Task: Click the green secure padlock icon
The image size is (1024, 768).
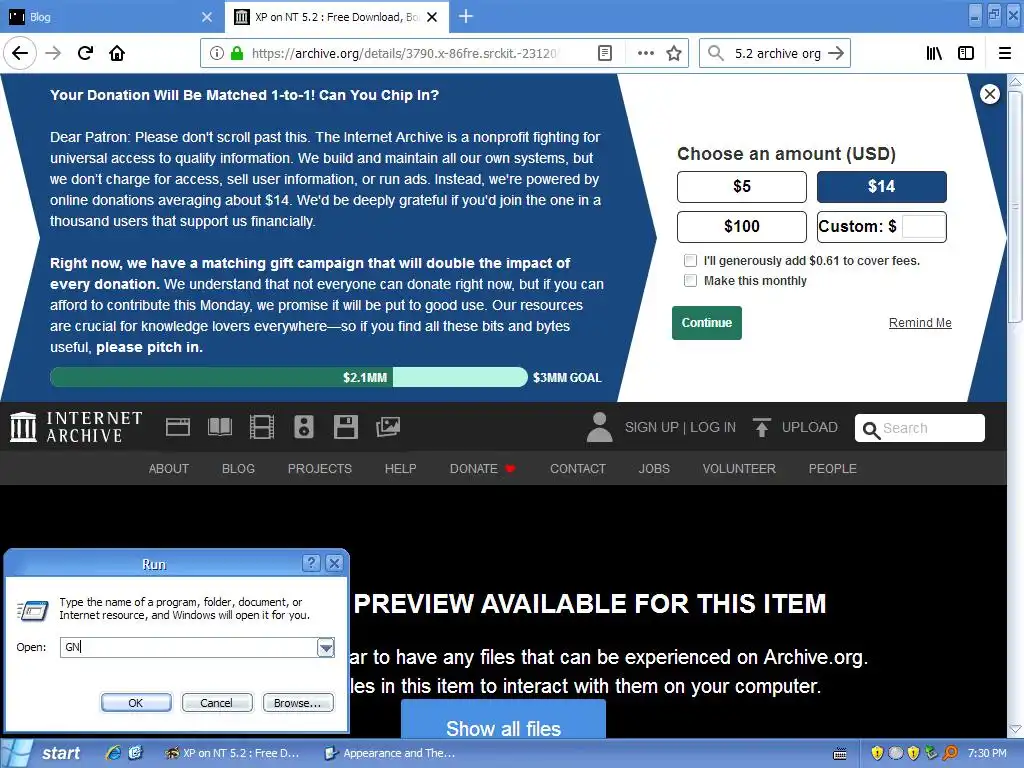Action: tap(236, 53)
